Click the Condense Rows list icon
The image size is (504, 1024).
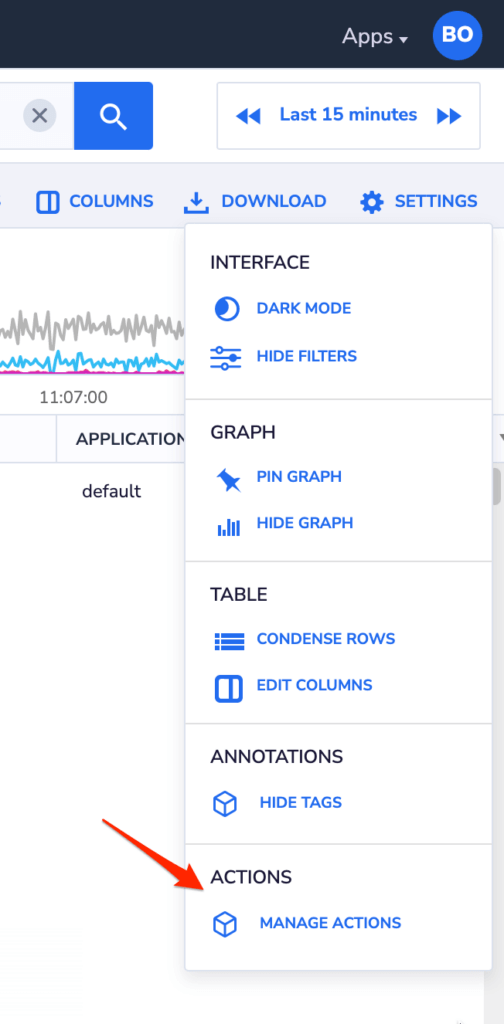tap(228, 641)
